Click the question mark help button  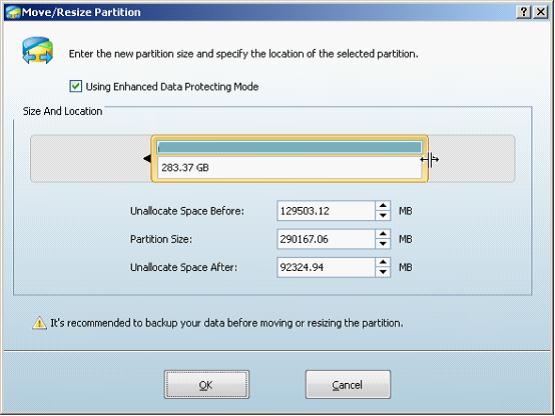tap(524, 12)
